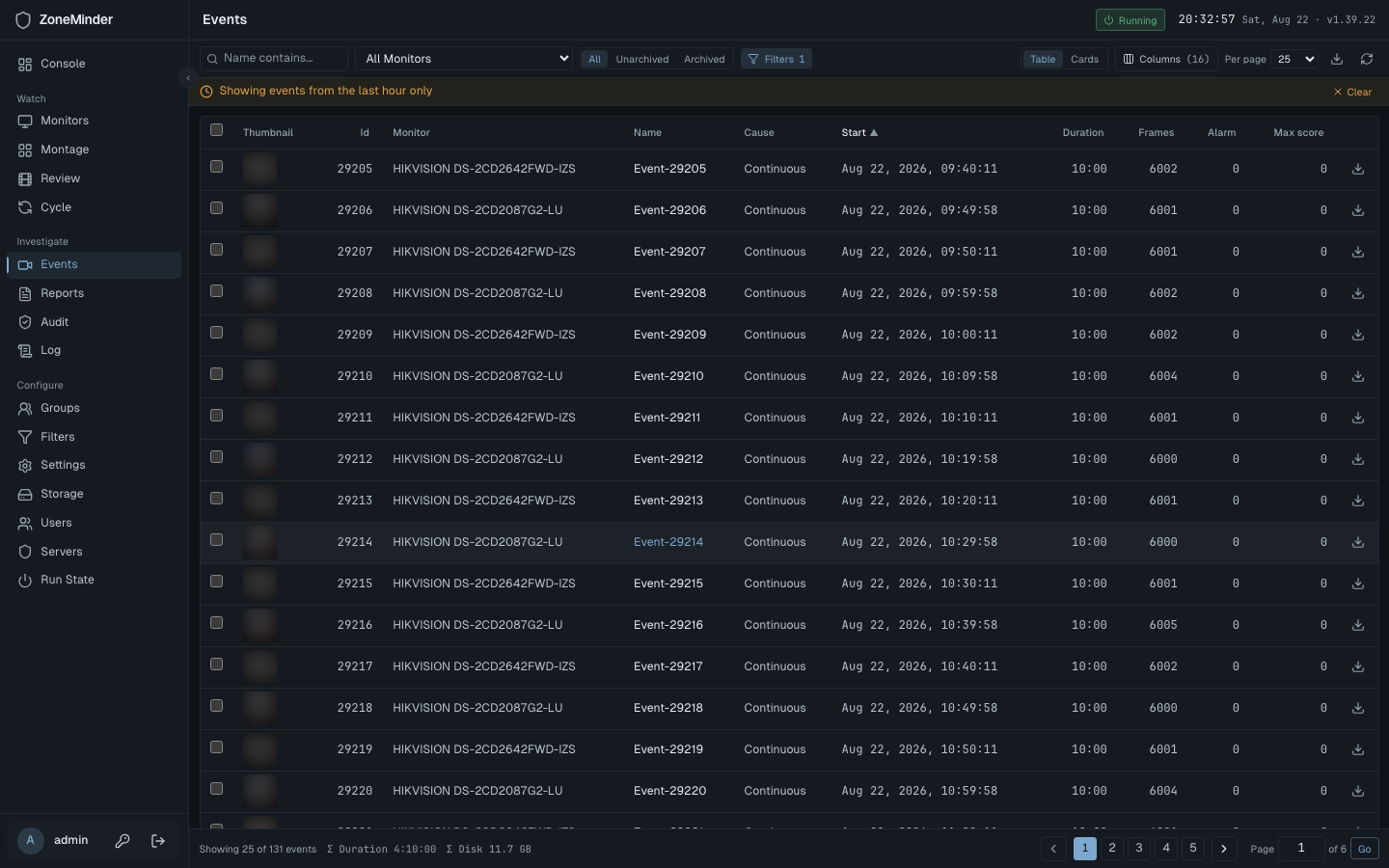This screenshot has width=1389, height=868.
Task: Switch to the Unarchived tab
Action: (642, 59)
